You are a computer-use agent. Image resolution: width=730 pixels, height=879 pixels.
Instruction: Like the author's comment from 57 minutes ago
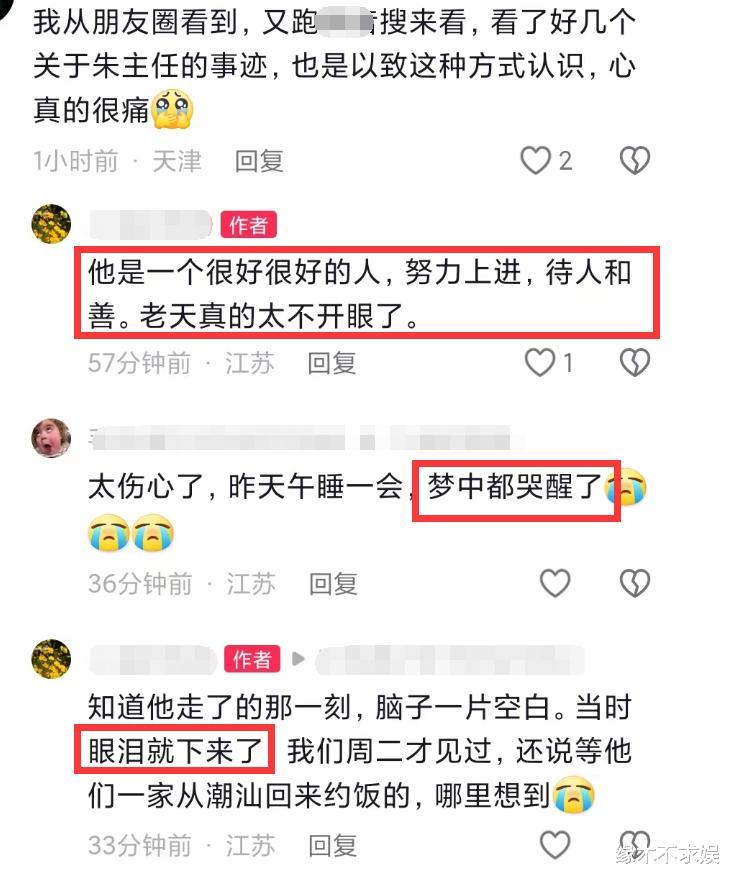tap(540, 363)
